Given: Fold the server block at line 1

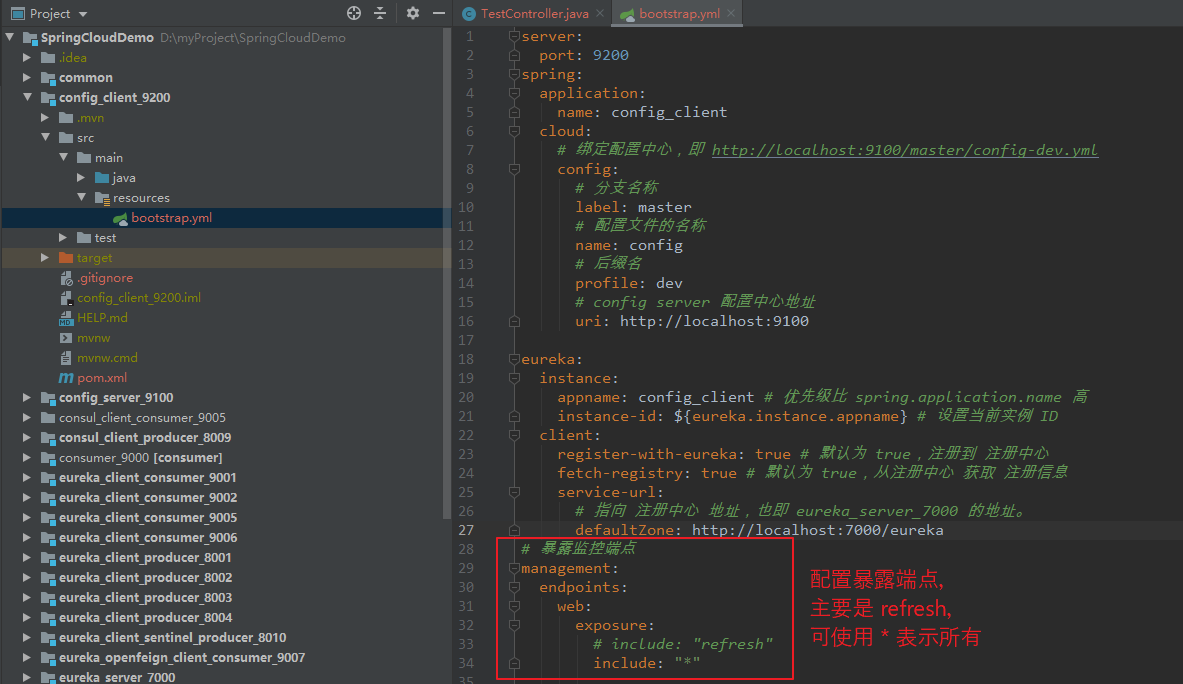Looking at the screenshot, I should [x=514, y=35].
